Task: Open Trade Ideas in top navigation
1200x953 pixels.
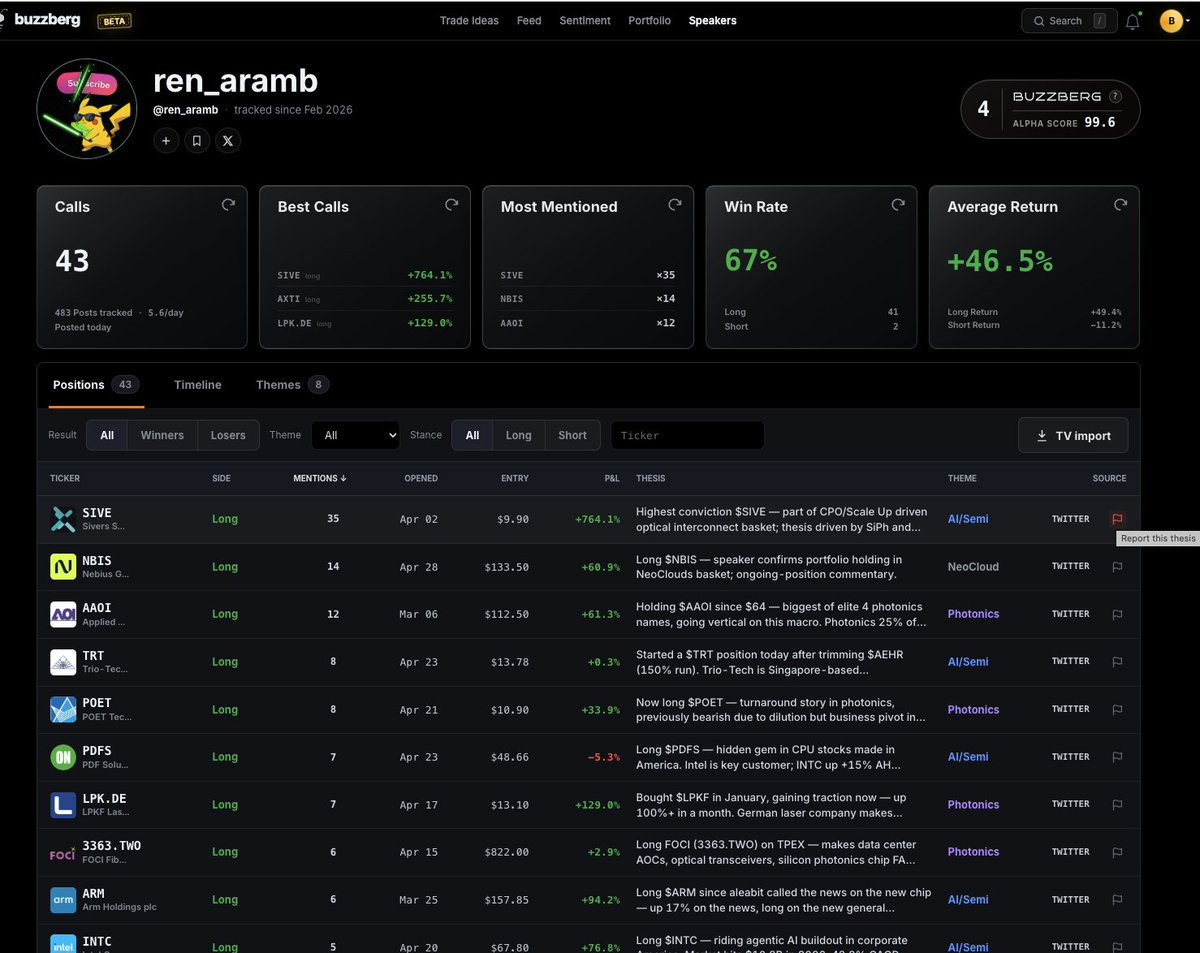Action: coord(469,20)
